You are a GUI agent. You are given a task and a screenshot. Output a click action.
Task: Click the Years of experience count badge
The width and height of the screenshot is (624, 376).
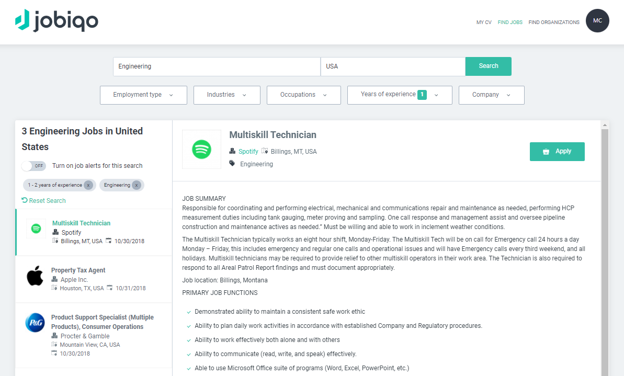click(422, 95)
